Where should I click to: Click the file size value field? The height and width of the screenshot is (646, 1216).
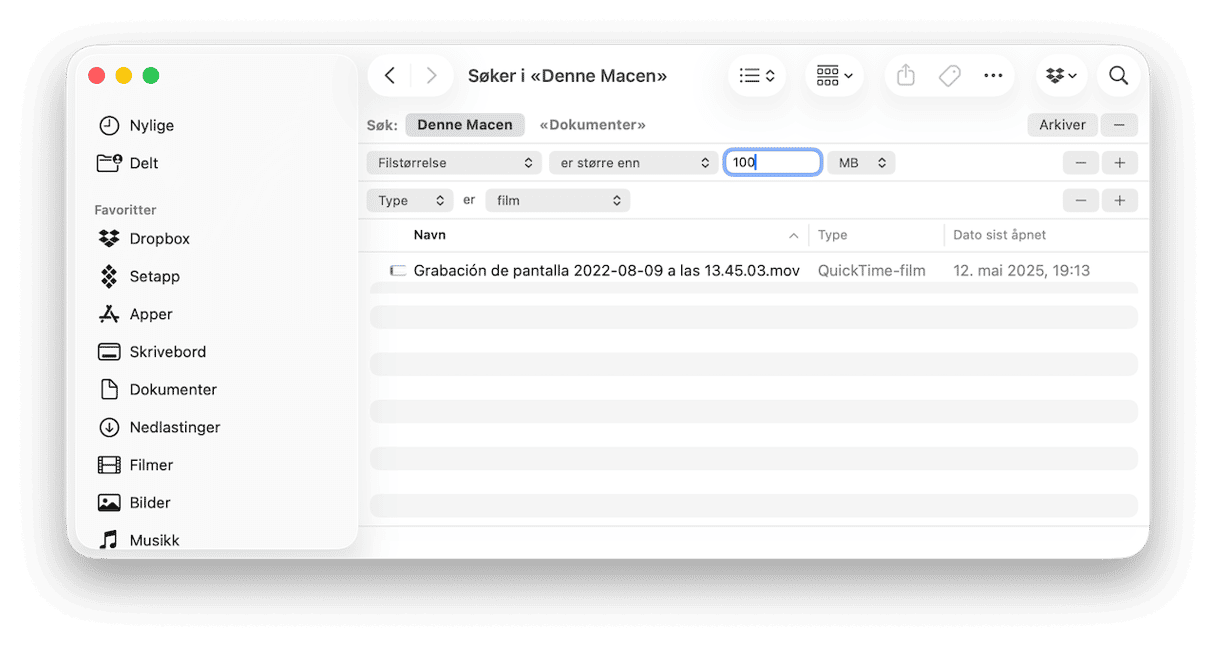773,162
